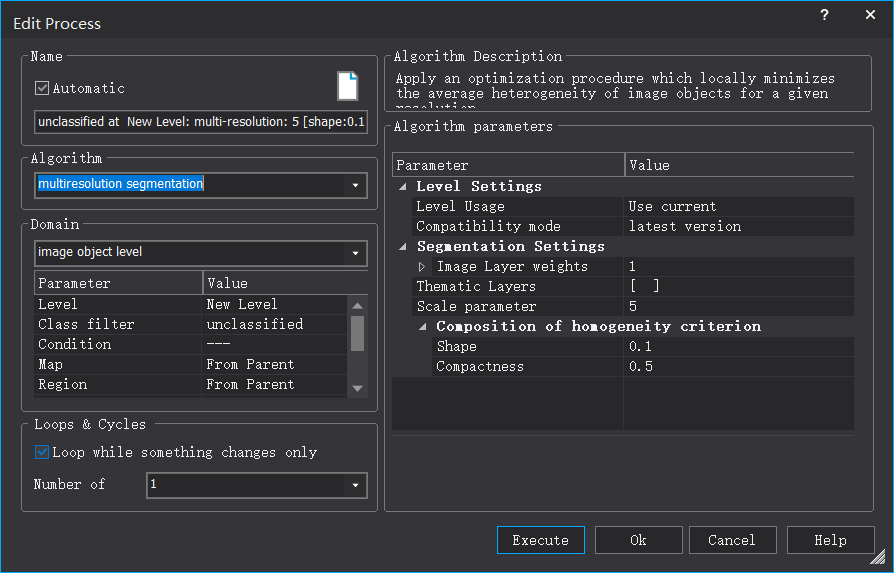Collapse the Segmentation Settings group
894x573 pixels.
coord(403,247)
